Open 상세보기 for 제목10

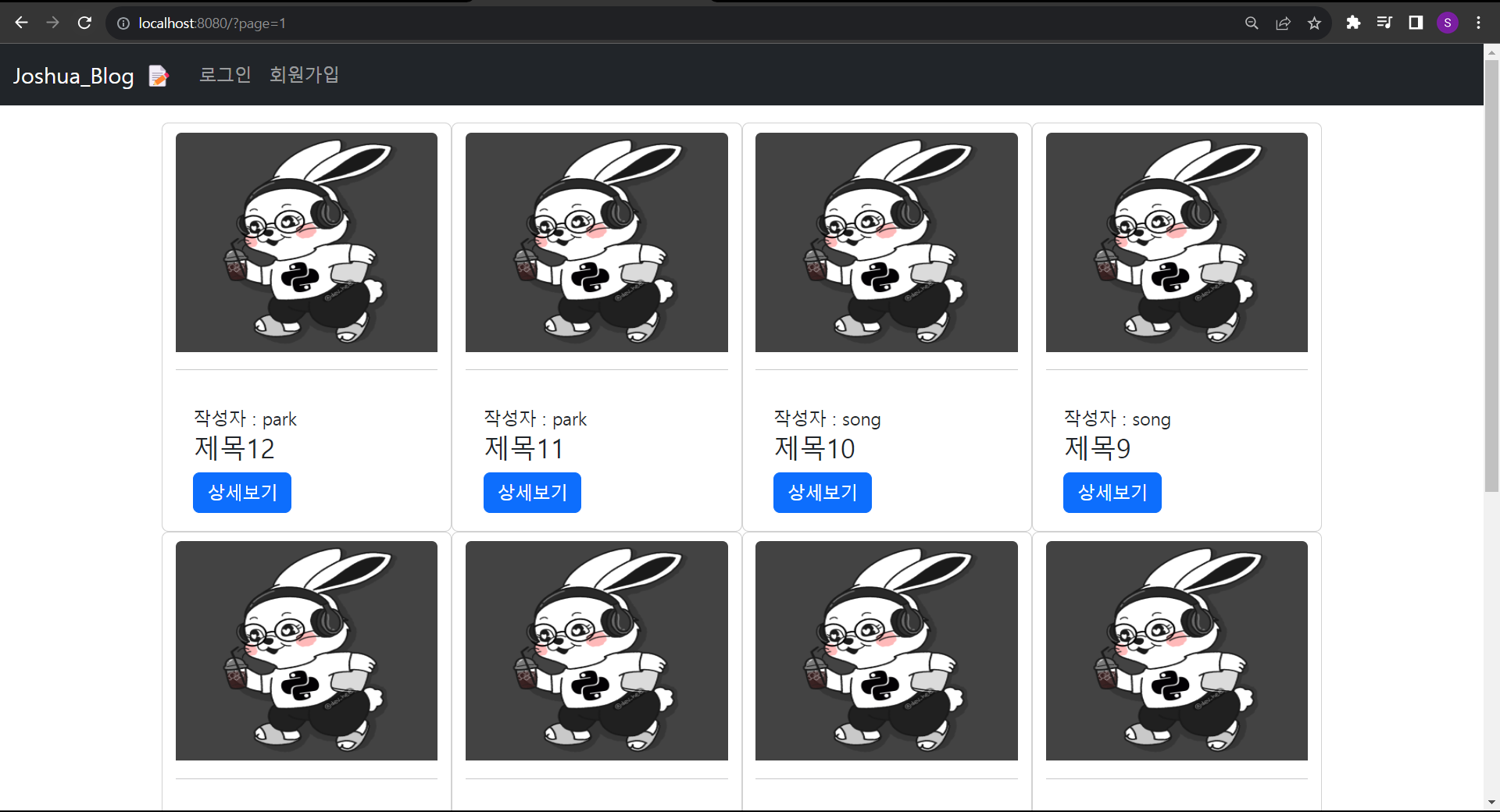click(823, 493)
